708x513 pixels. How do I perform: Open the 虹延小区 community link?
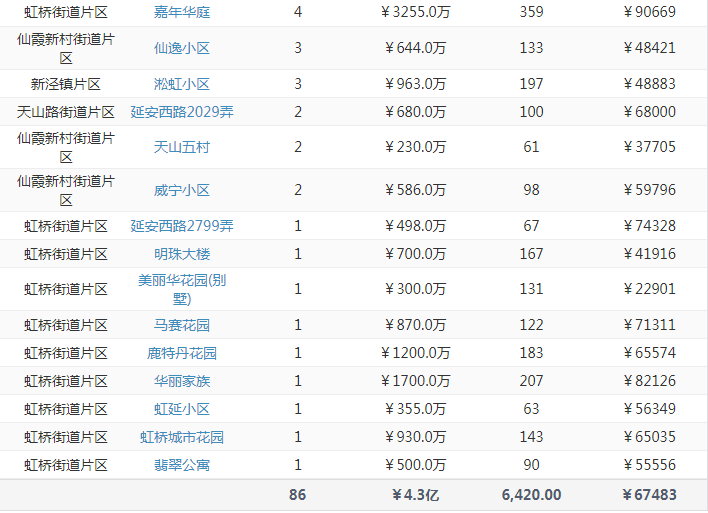(x=182, y=409)
